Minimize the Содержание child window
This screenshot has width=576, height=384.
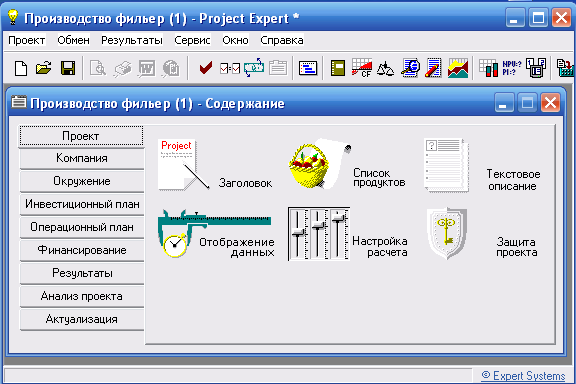tap(504, 103)
